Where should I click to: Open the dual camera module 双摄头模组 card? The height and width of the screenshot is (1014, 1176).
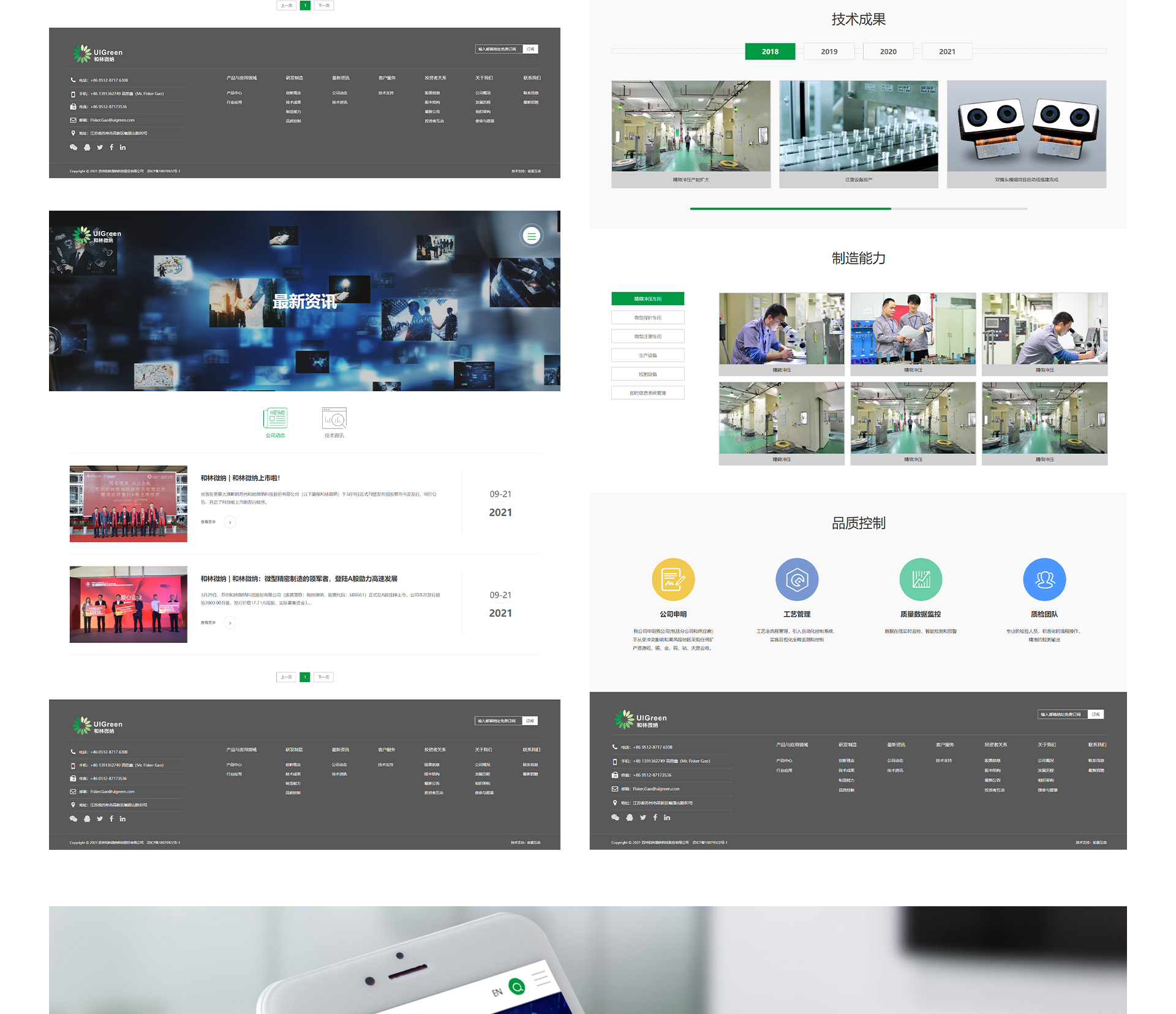[1027, 133]
